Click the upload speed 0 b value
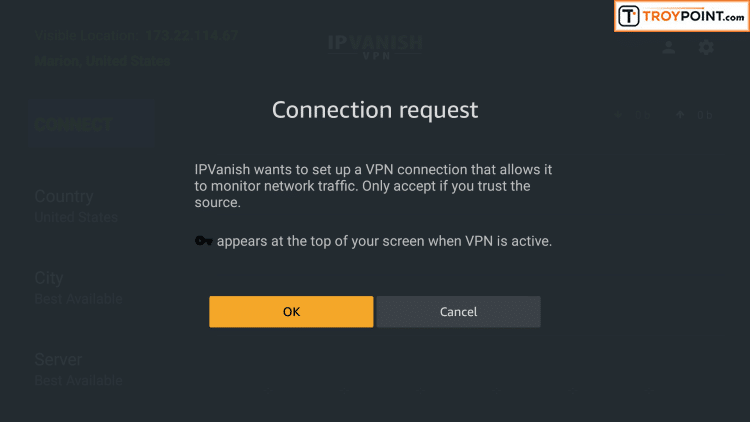This screenshot has height=422, width=750. click(705, 115)
